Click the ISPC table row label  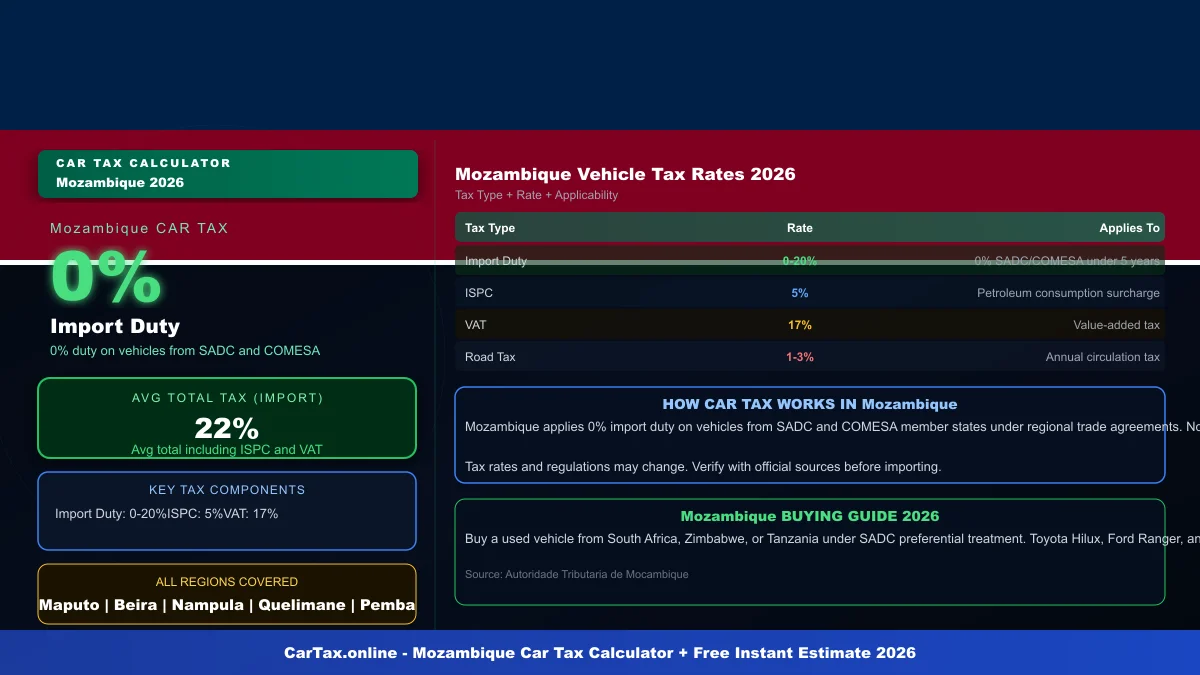(x=479, y=293)
